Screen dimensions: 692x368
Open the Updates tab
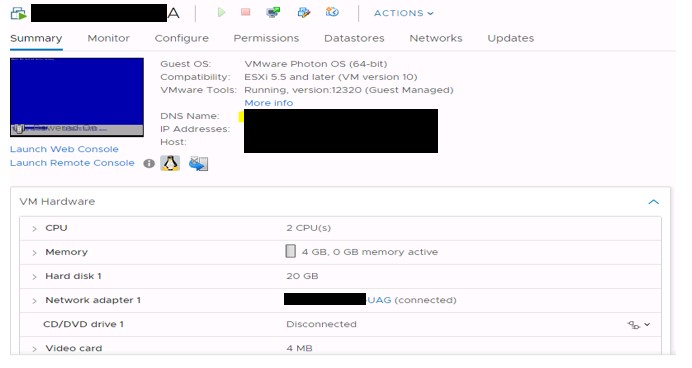511,38
